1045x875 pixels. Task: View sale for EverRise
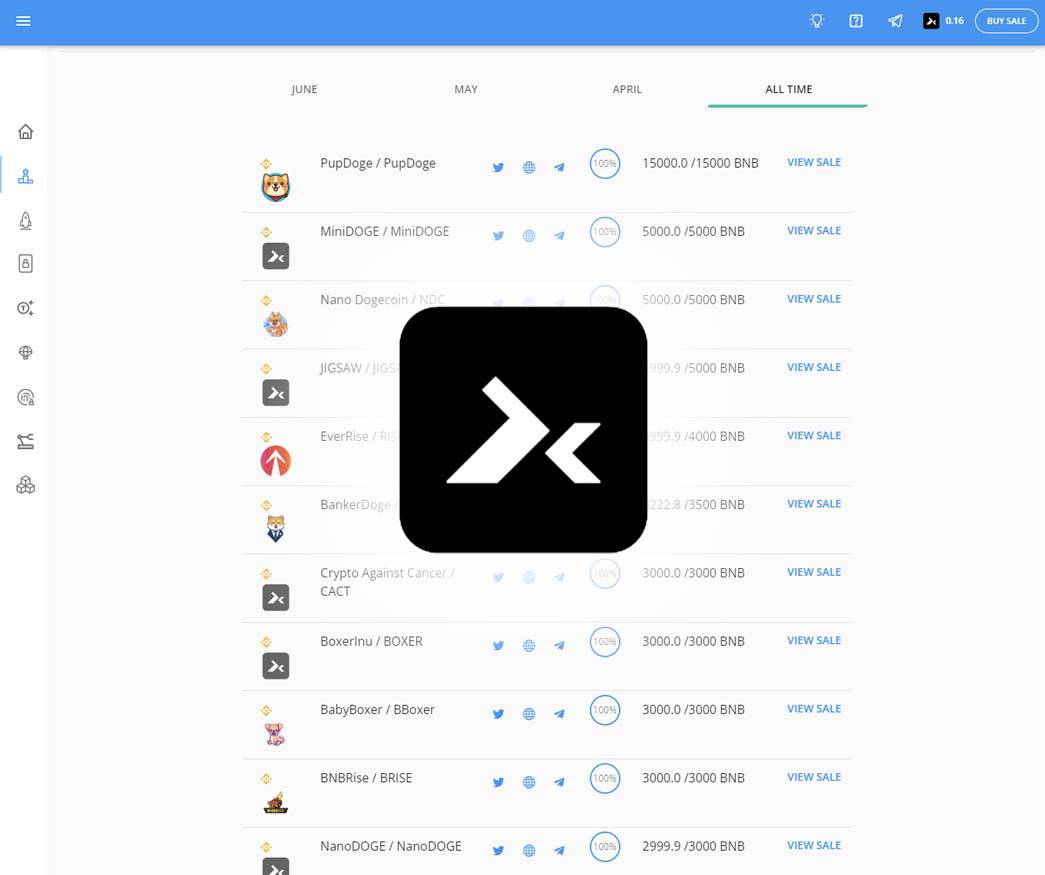pyautogui.click(x=814, y=436)
